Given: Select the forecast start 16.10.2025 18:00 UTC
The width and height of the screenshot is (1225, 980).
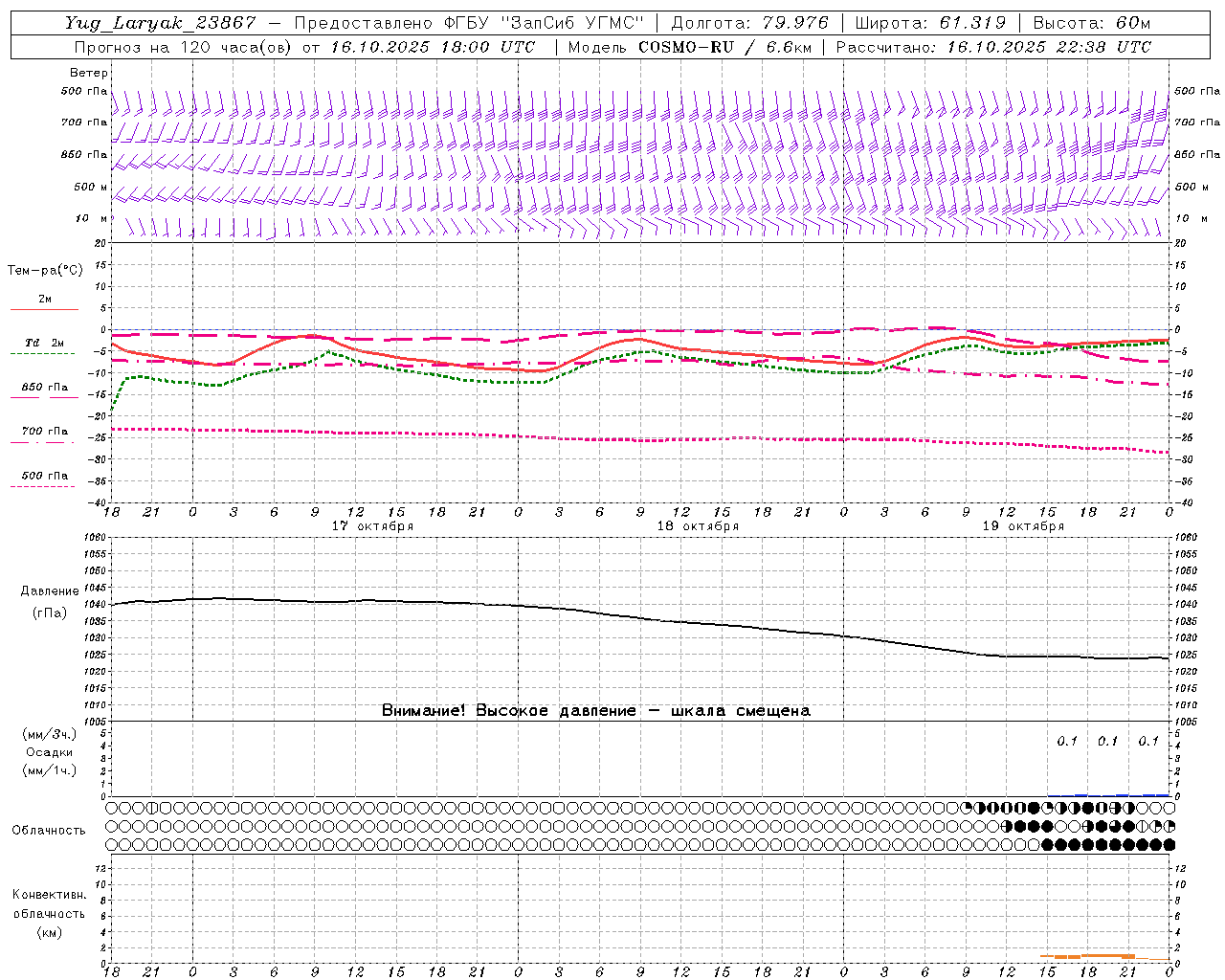Looking at the screenshot, I should (x=433, y=47).
